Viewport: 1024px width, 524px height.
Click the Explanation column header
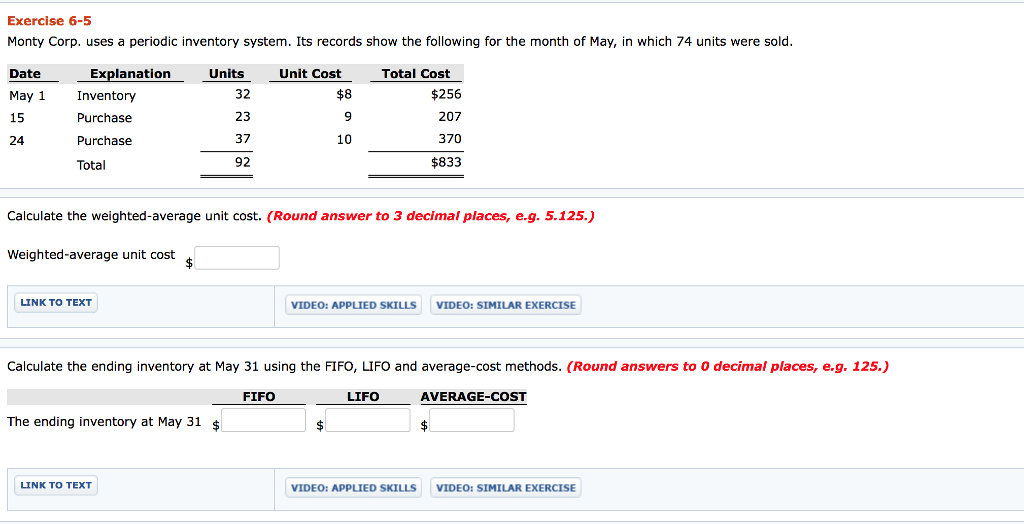130,74
